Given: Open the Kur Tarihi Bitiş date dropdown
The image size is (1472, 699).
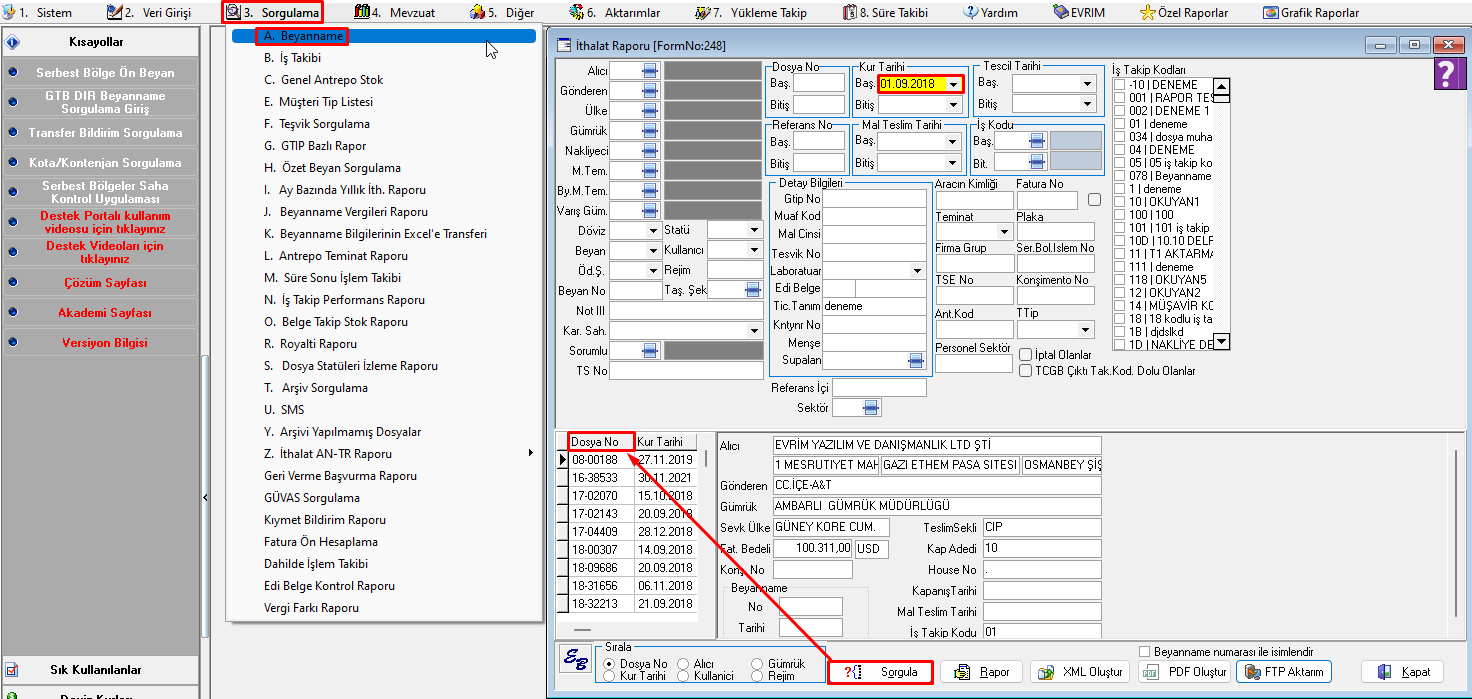Looking at the screenshot, I should 954,105.
